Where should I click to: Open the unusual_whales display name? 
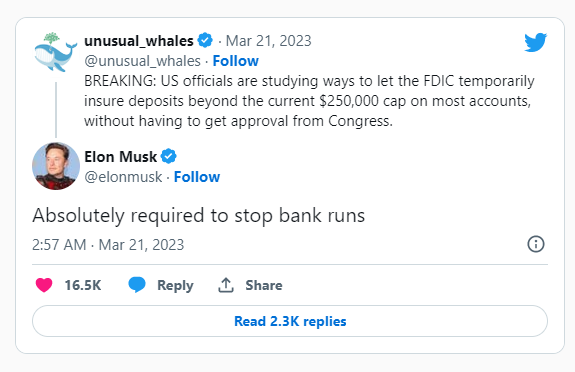click(x=139, y=41)
